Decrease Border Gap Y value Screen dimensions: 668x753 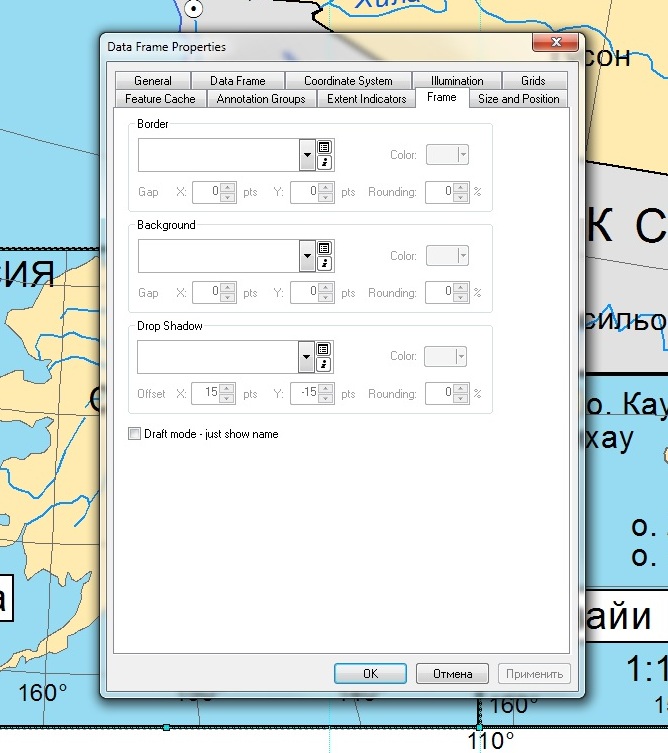(326, 197)
